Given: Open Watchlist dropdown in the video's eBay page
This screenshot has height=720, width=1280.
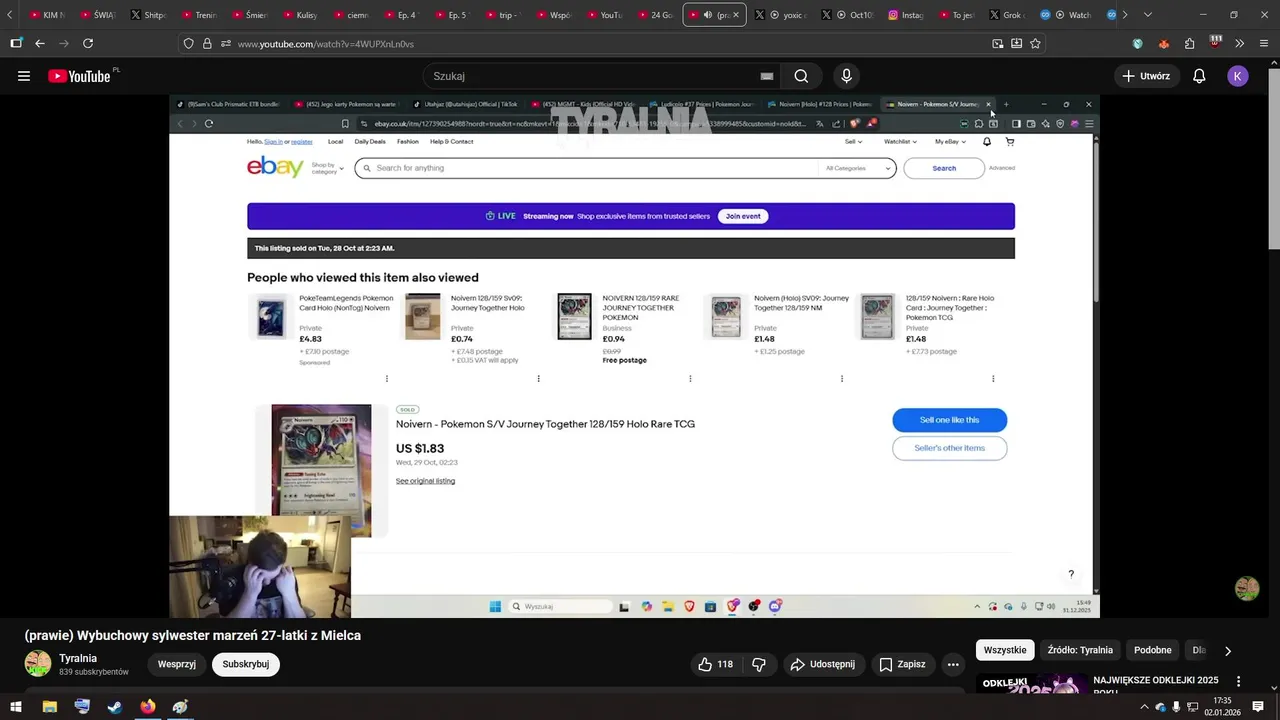Looking at the screenshot, I should tap(900, 142).
